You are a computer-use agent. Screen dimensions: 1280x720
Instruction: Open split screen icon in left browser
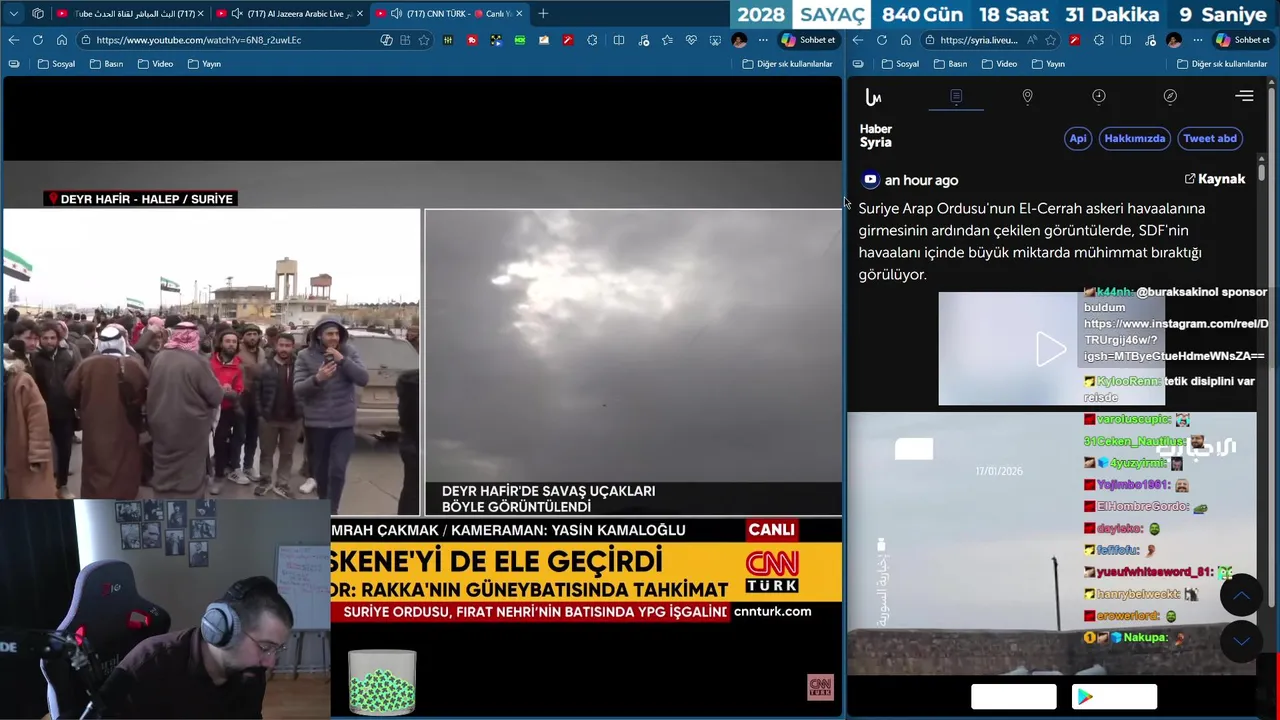[619, 40]
